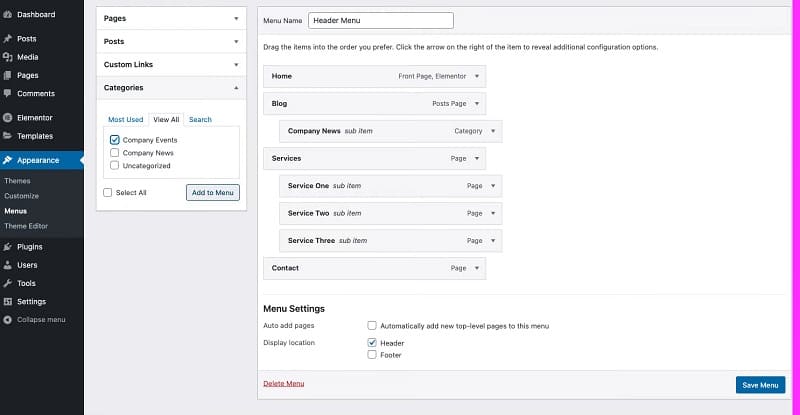Click the Delete Menu link
Viewport: 800px width, 415px height.
pos(284,383)
